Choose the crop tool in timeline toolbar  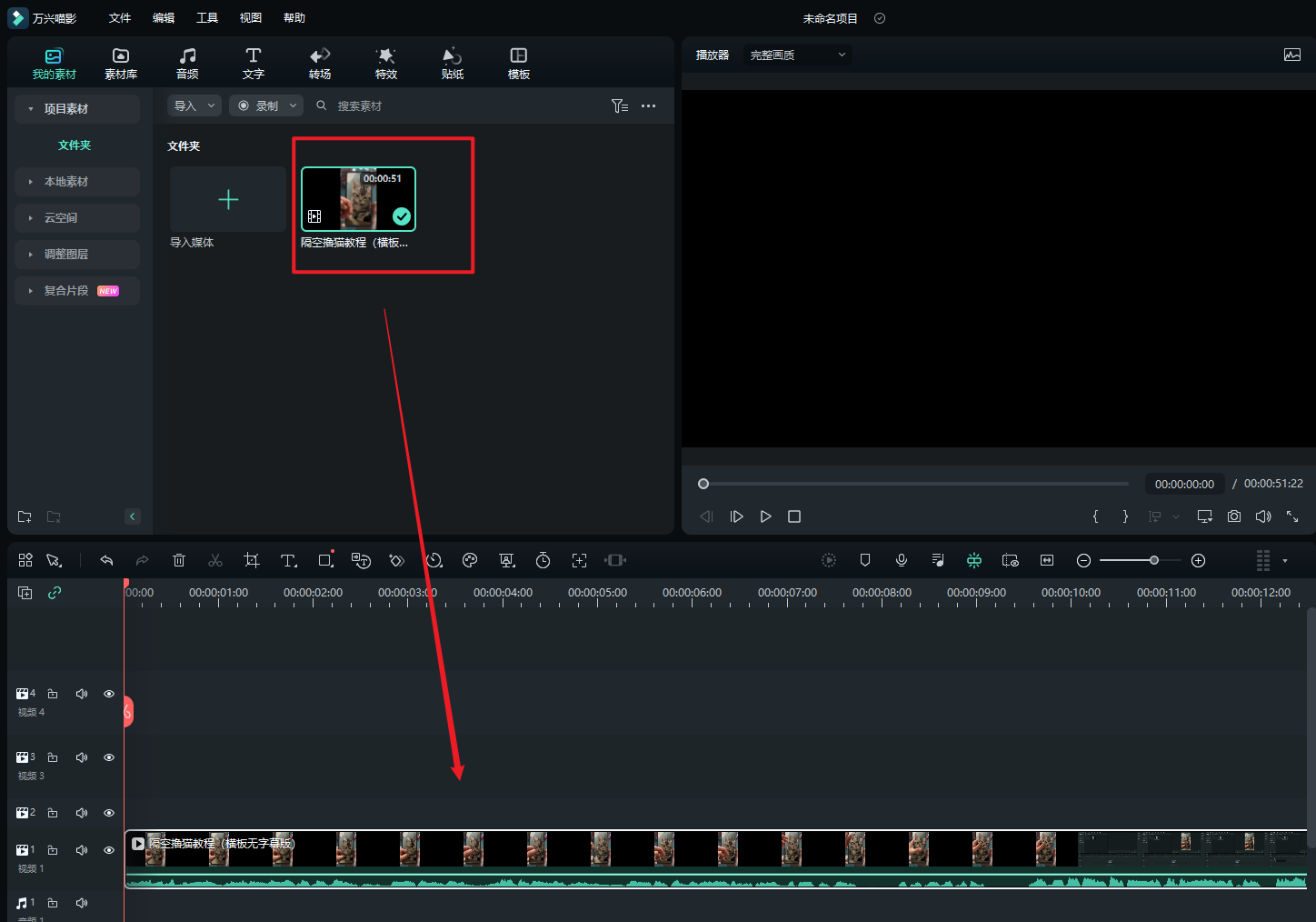tap(252, 560)
